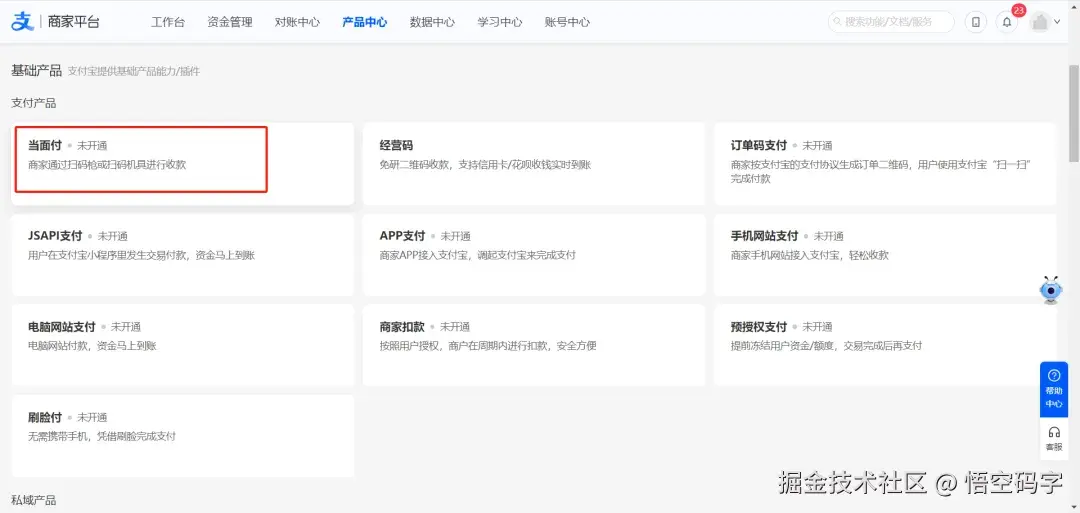The image size is (1080, 513).
Task: Click 未开通 status beside JSAPI支付
Action: 112,236
